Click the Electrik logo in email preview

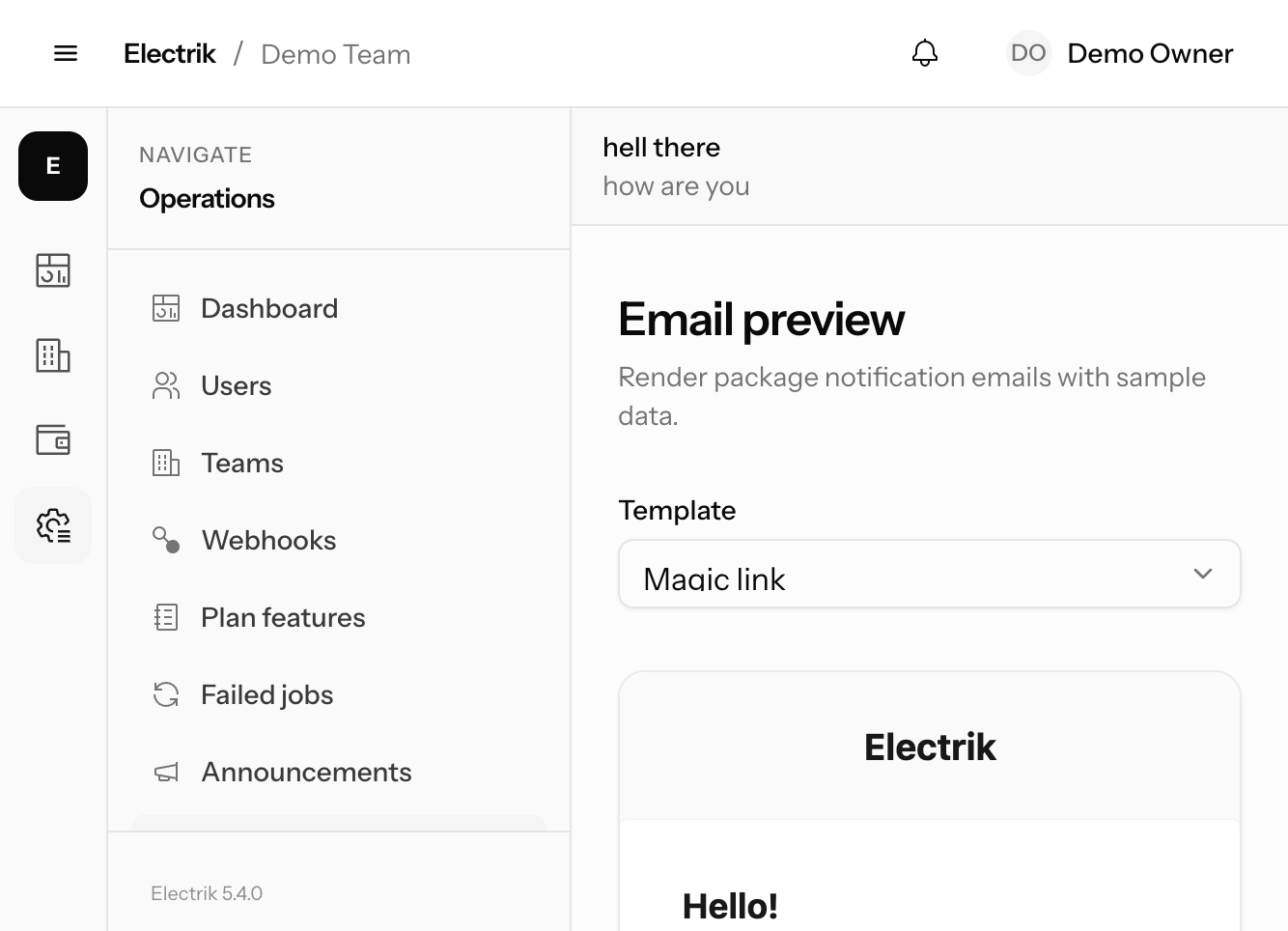pos(930,747)
